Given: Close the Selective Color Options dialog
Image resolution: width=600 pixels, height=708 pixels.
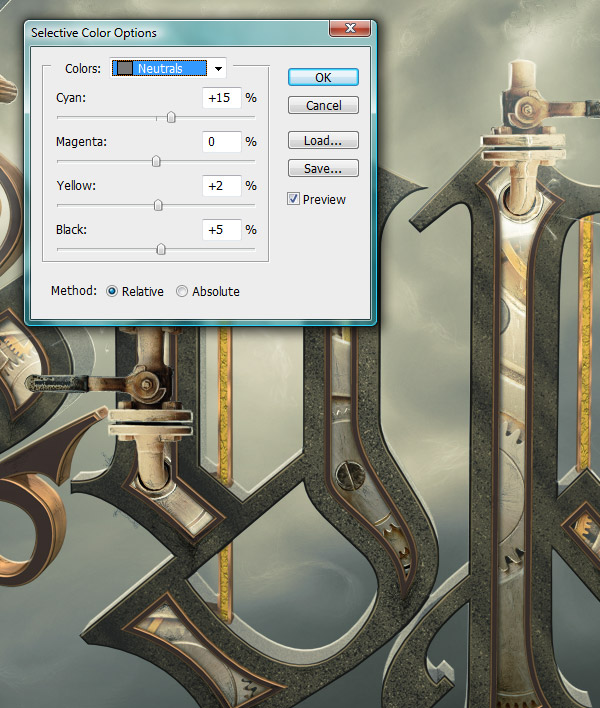Looking at the screenshot, I should 350,28.
